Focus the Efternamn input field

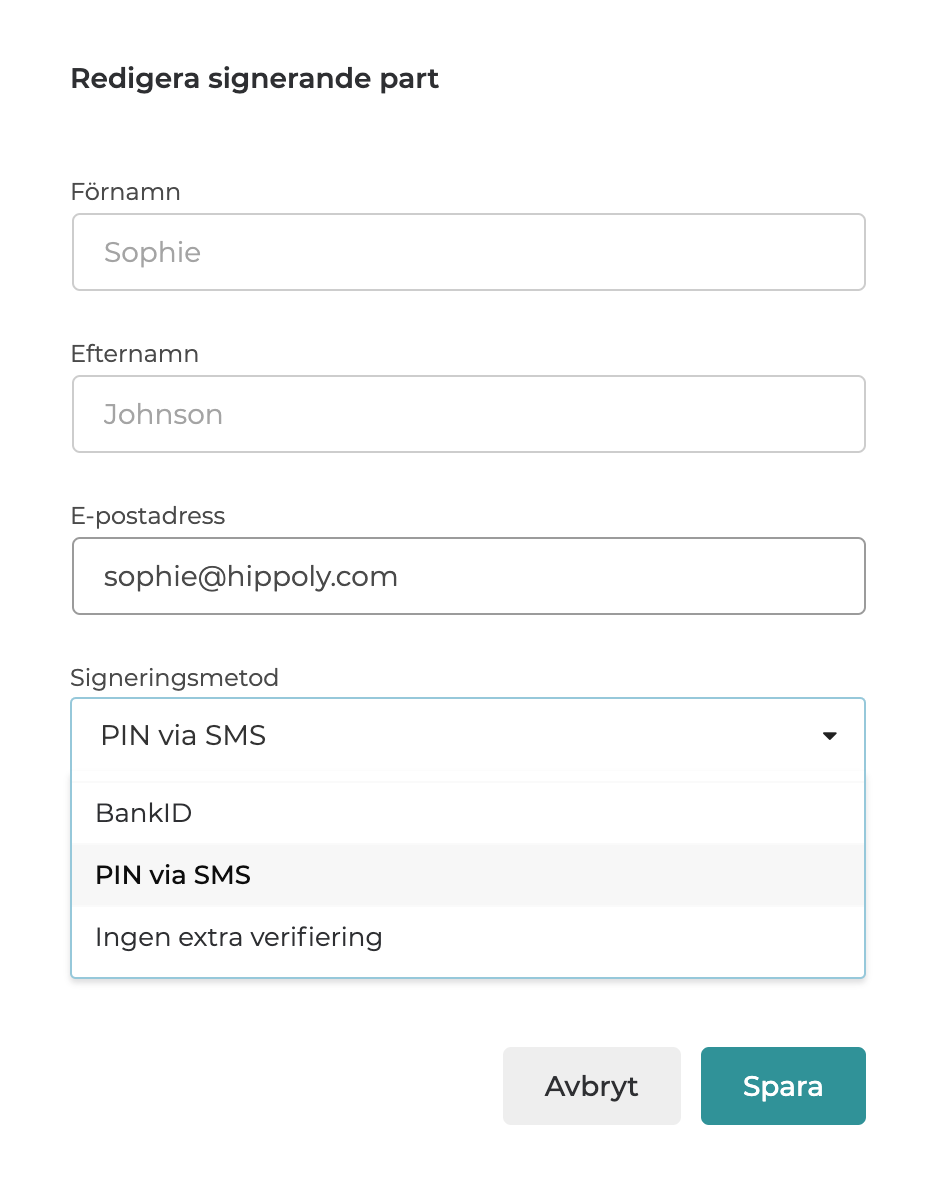pos(468,414)
